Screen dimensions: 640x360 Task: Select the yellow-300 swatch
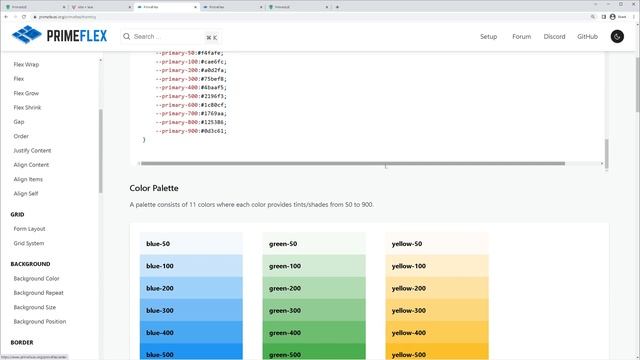point(437,310)
